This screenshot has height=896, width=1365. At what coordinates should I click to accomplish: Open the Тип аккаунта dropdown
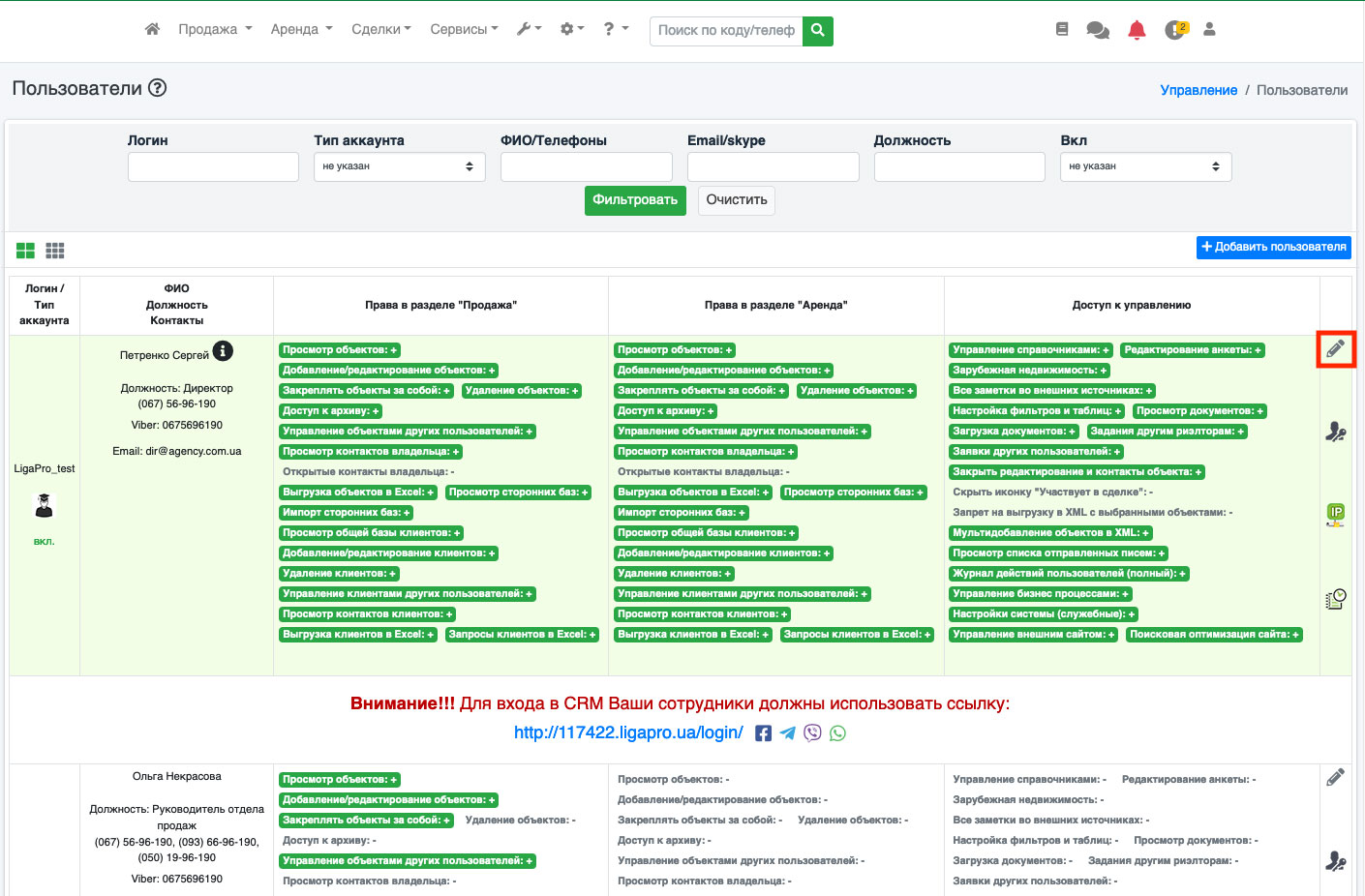click(400, 166)
